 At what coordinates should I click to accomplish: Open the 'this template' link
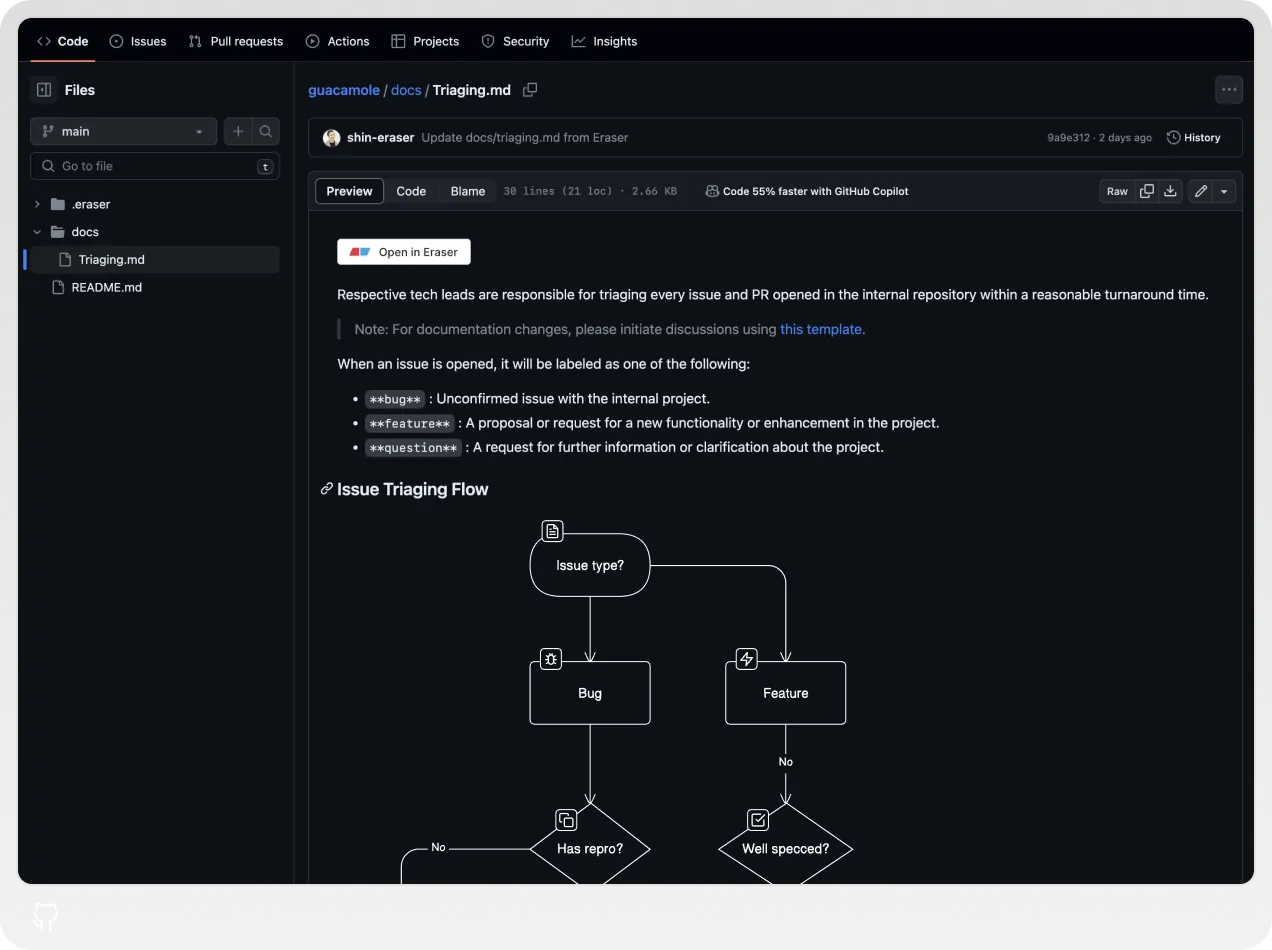pyautogui.click(x=821, y=329)
